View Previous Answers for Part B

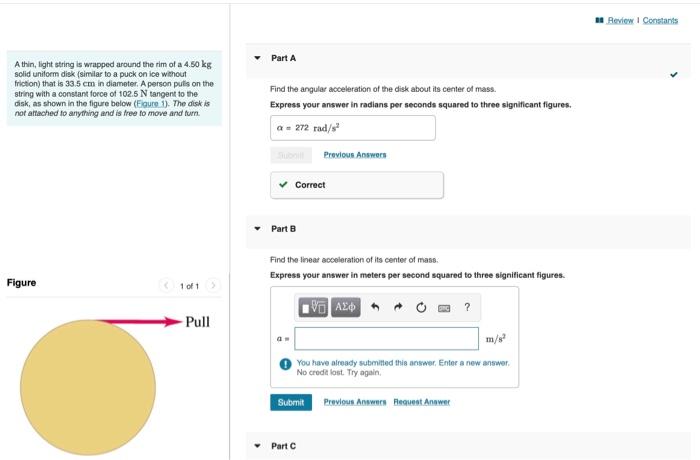355,402
